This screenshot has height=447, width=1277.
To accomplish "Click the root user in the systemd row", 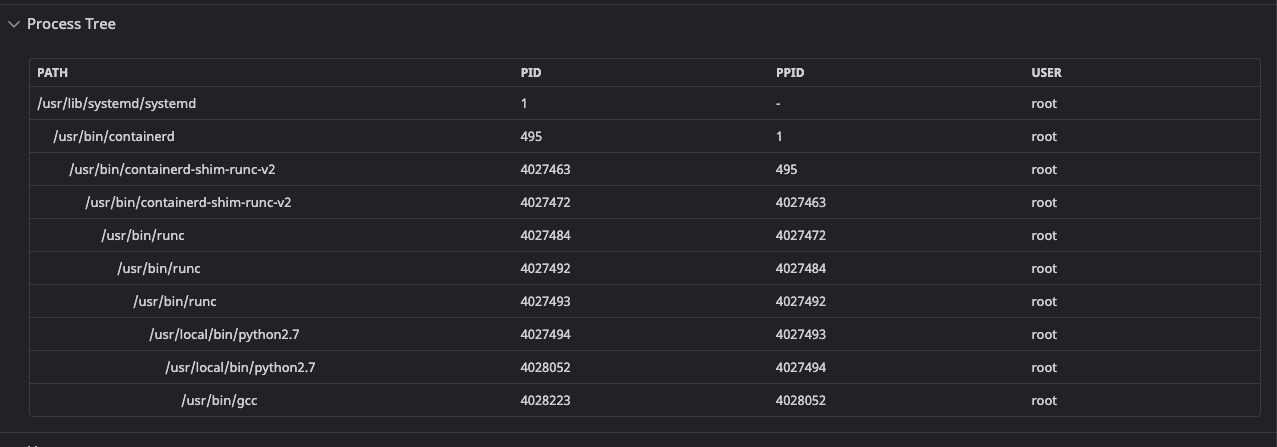I will point(1044,104).
